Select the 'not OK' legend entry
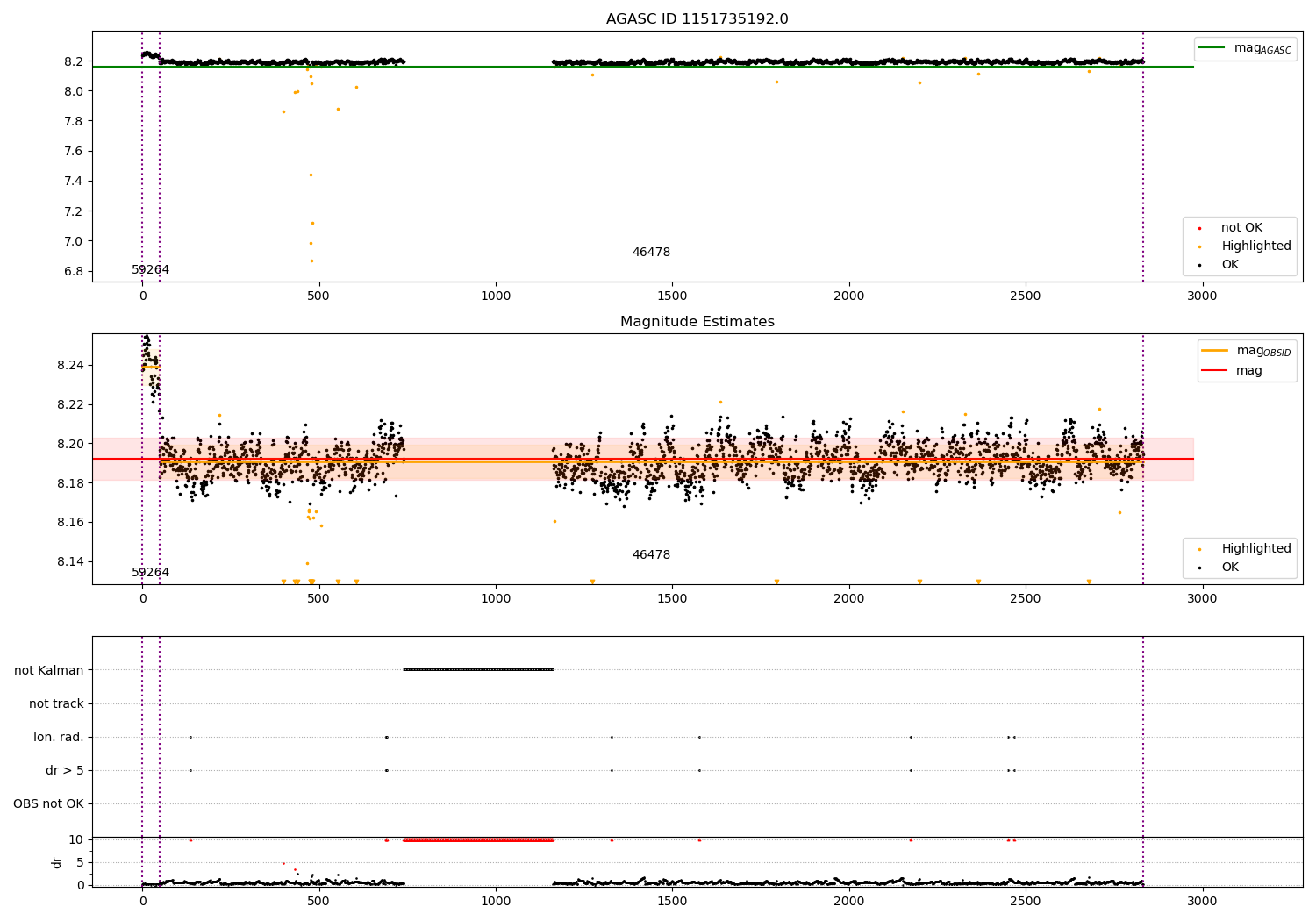The width and height of the screenshot is (1316, 921). pos(1241,228)
